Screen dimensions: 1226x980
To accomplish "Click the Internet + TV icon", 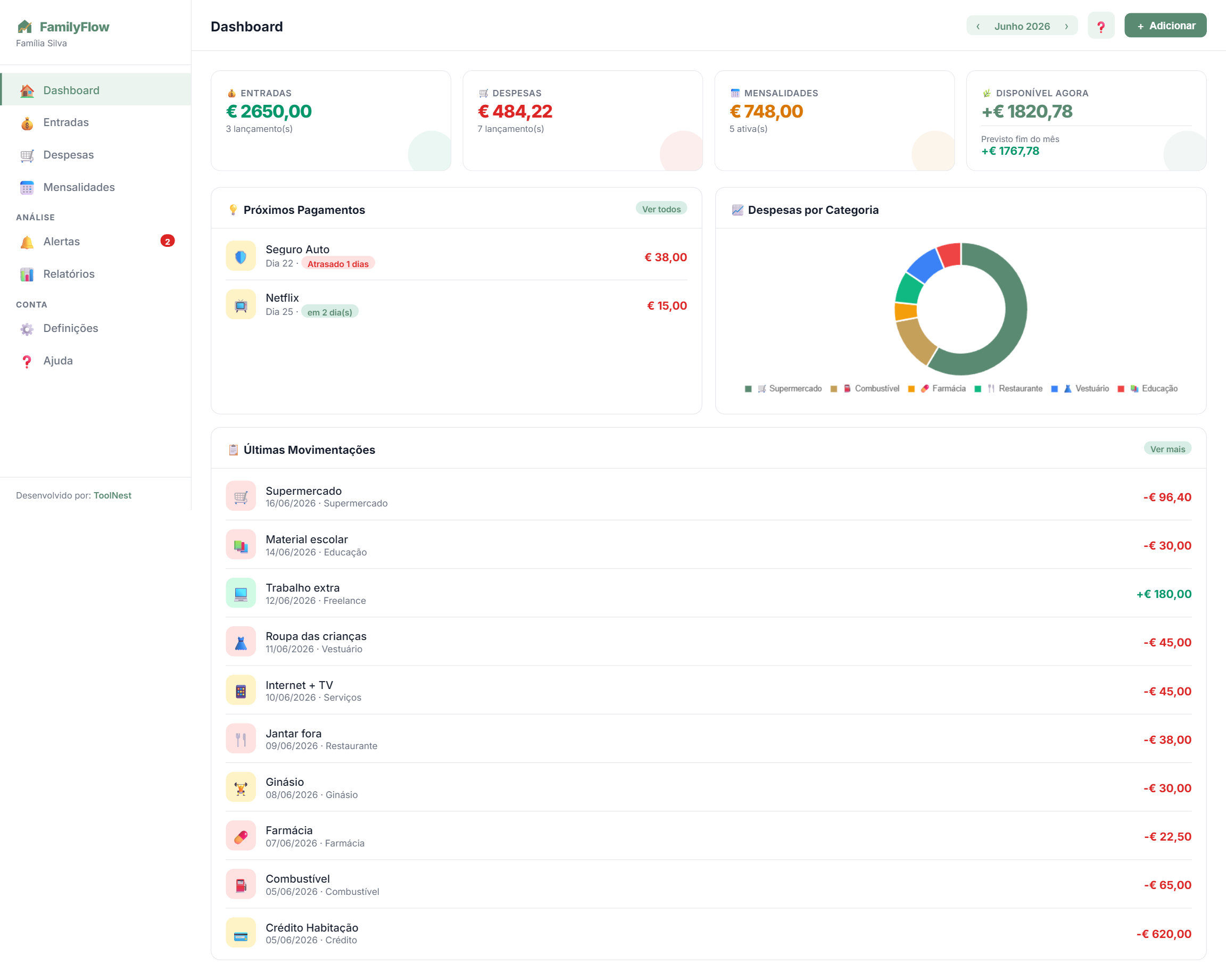I will click(241, 690).
